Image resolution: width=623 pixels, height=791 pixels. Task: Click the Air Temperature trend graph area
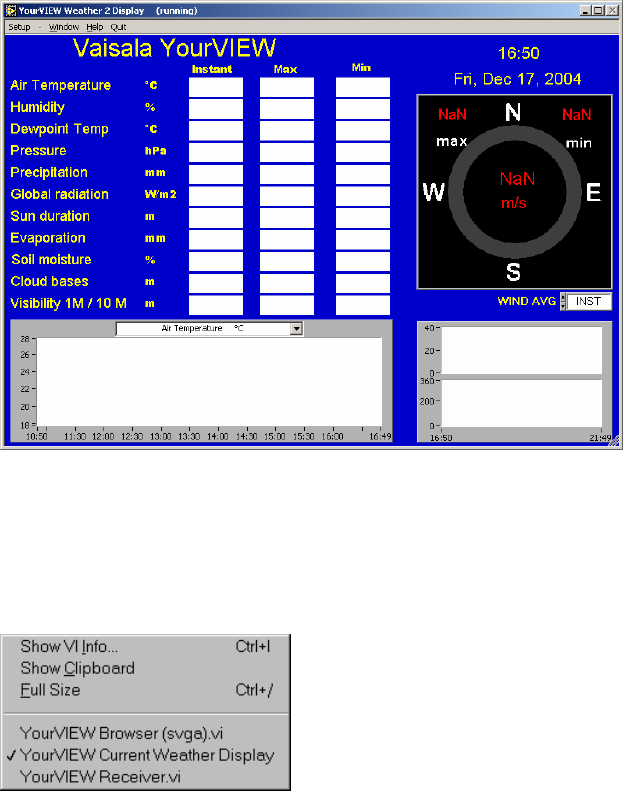pyautogui.click(x=209, y=382)
